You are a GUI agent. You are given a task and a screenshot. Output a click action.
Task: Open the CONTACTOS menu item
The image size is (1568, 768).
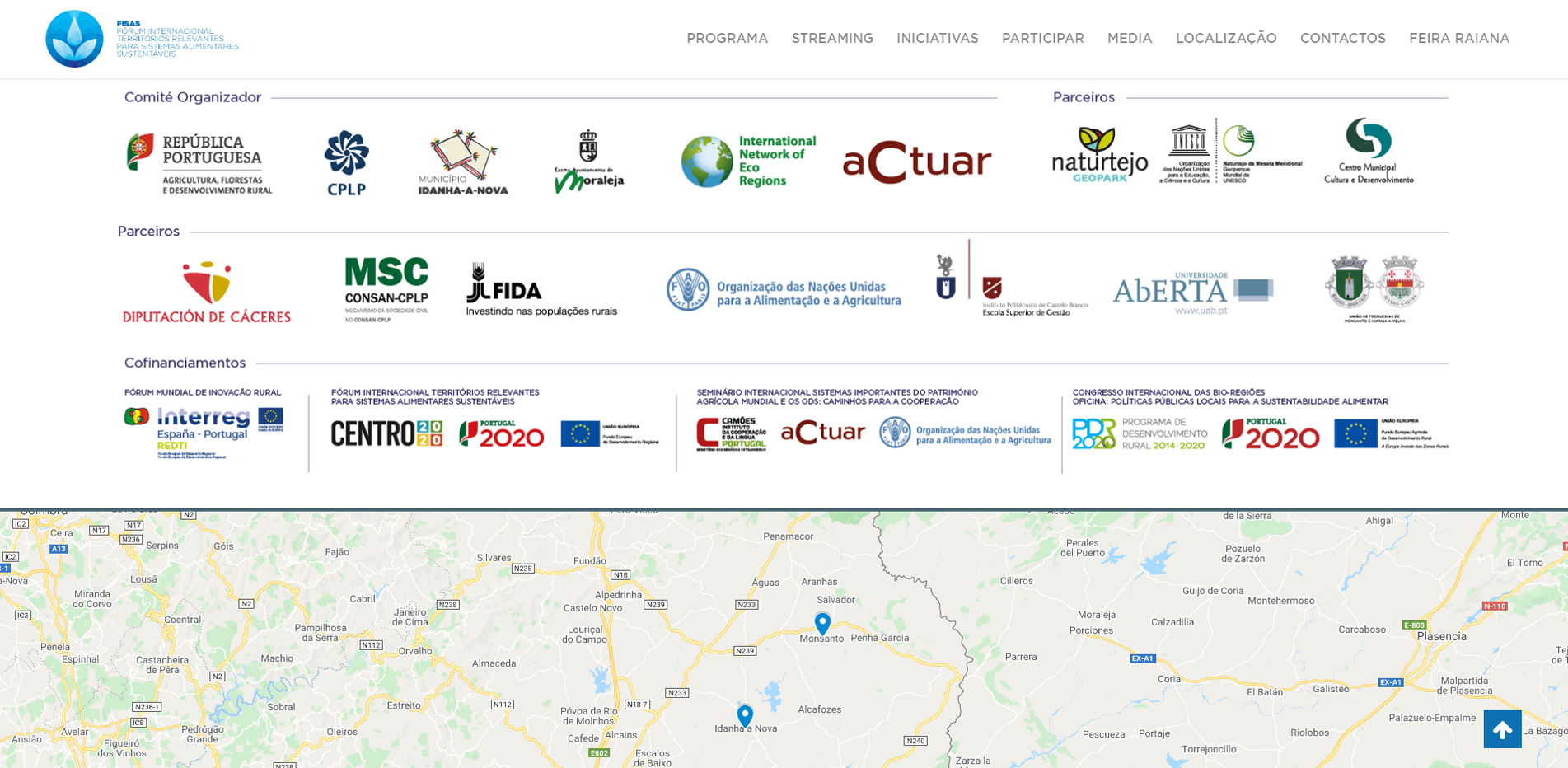click(x=1342, y=39)
